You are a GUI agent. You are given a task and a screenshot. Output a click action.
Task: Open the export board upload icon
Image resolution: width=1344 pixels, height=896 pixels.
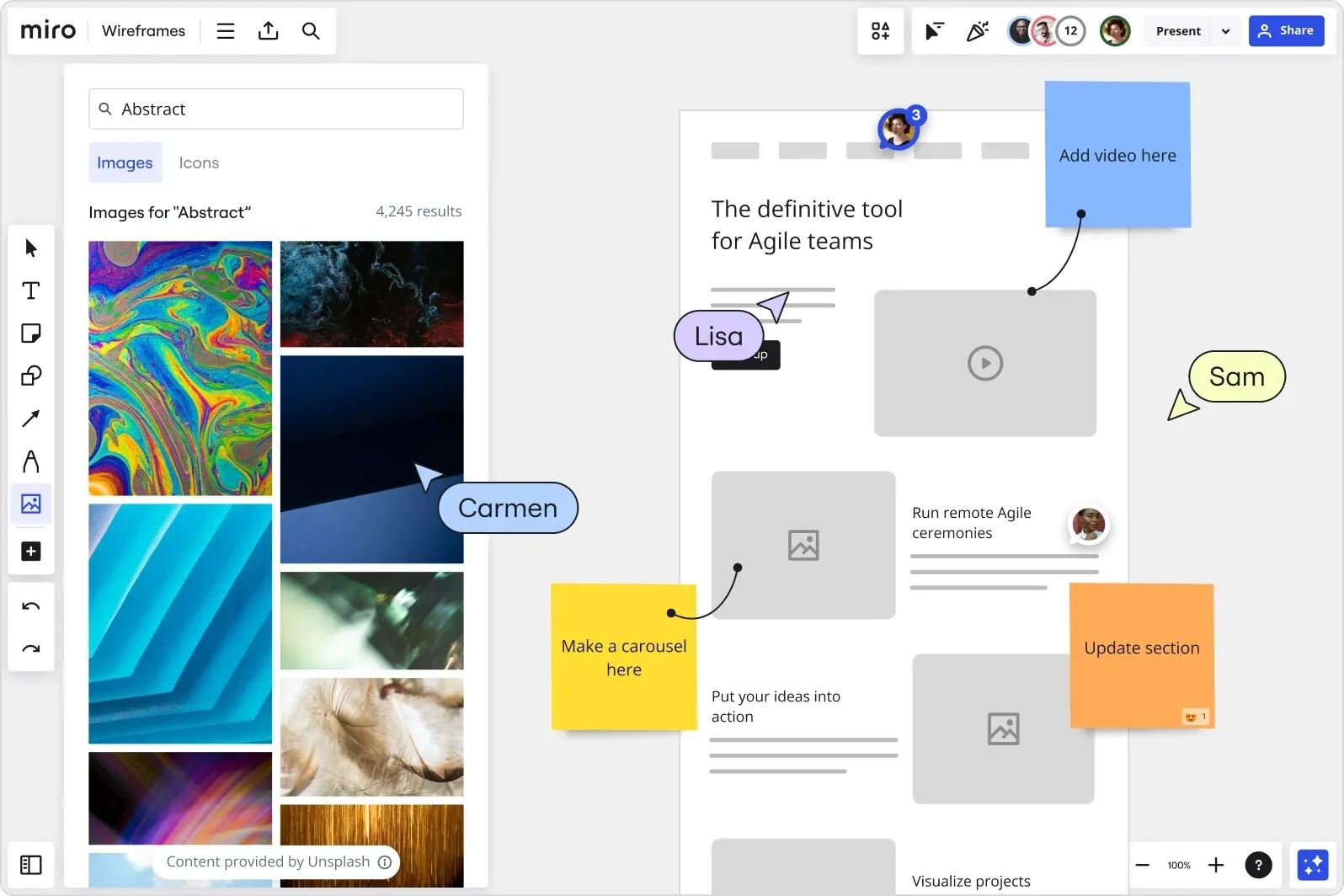(268, 31)
